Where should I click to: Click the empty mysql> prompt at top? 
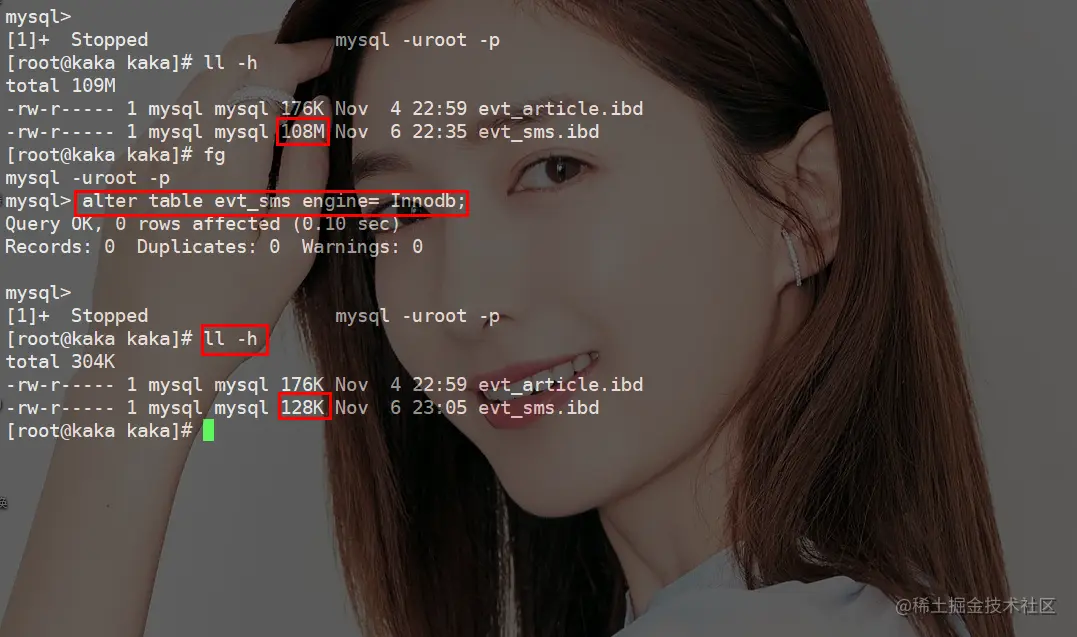point(38,17)
